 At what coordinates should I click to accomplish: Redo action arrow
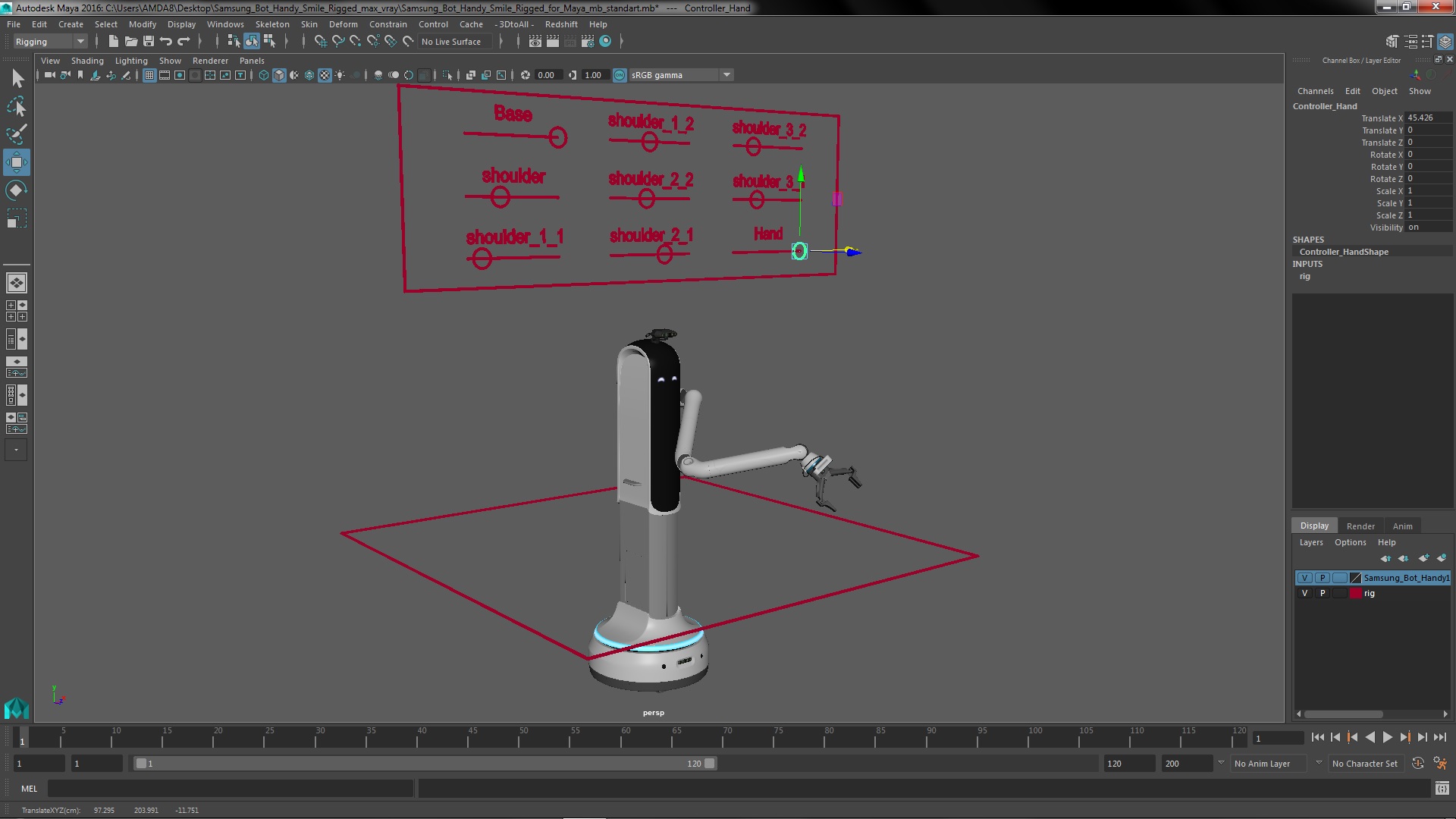coord(184,41)
